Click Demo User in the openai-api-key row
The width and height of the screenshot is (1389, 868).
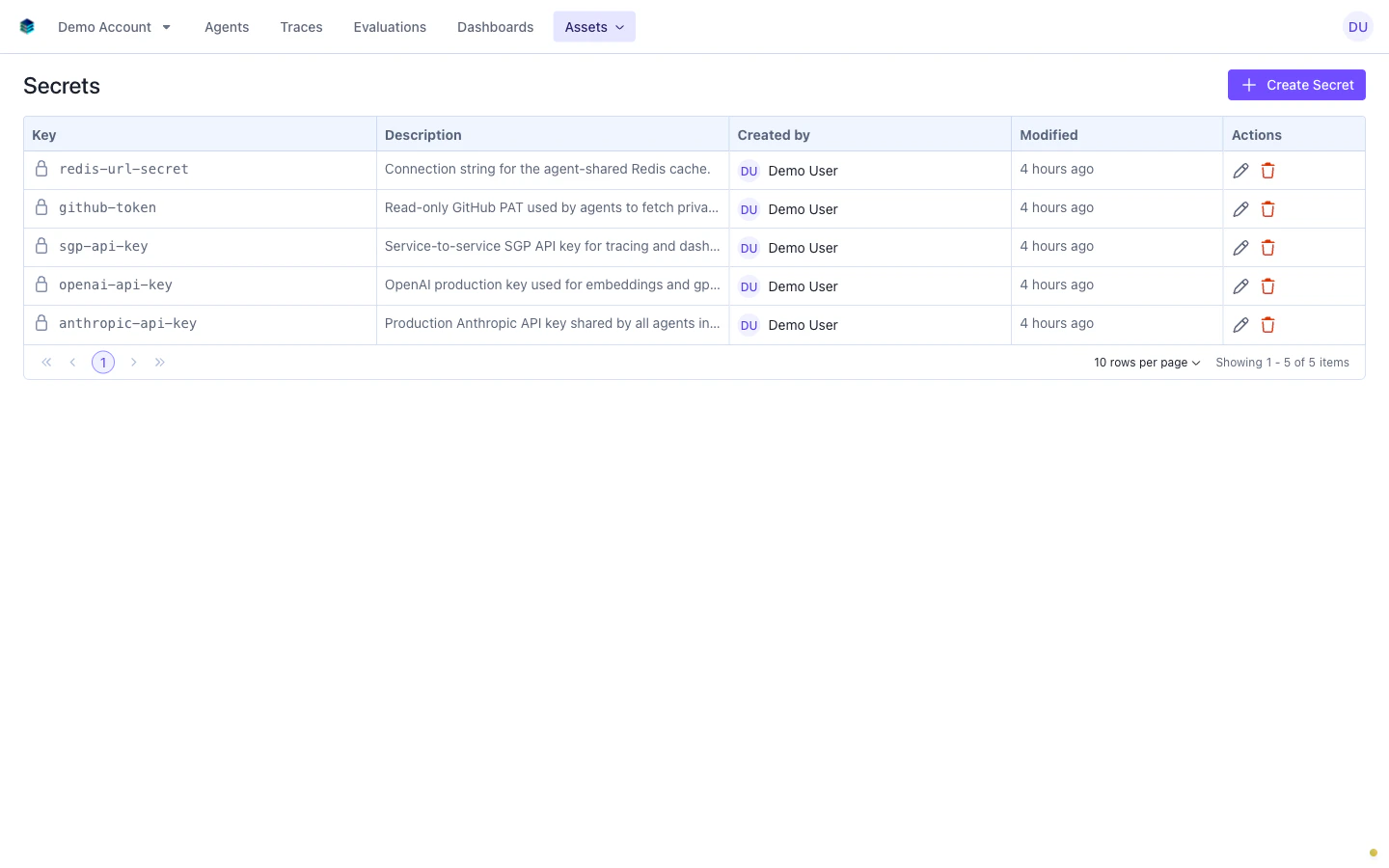803,286
